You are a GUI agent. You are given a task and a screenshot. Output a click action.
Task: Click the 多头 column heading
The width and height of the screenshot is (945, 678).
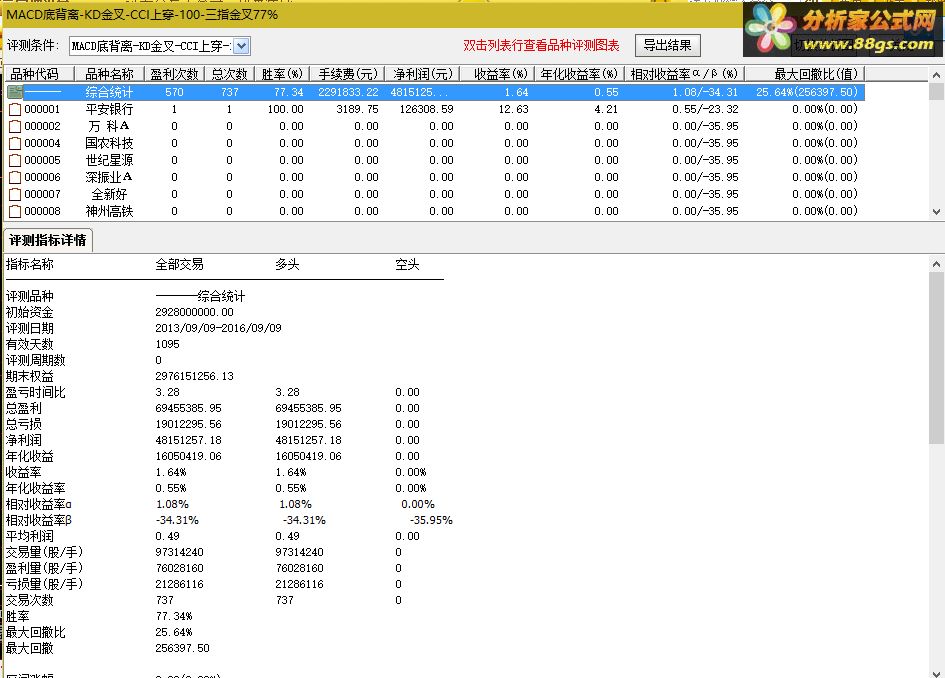[287, 265]
